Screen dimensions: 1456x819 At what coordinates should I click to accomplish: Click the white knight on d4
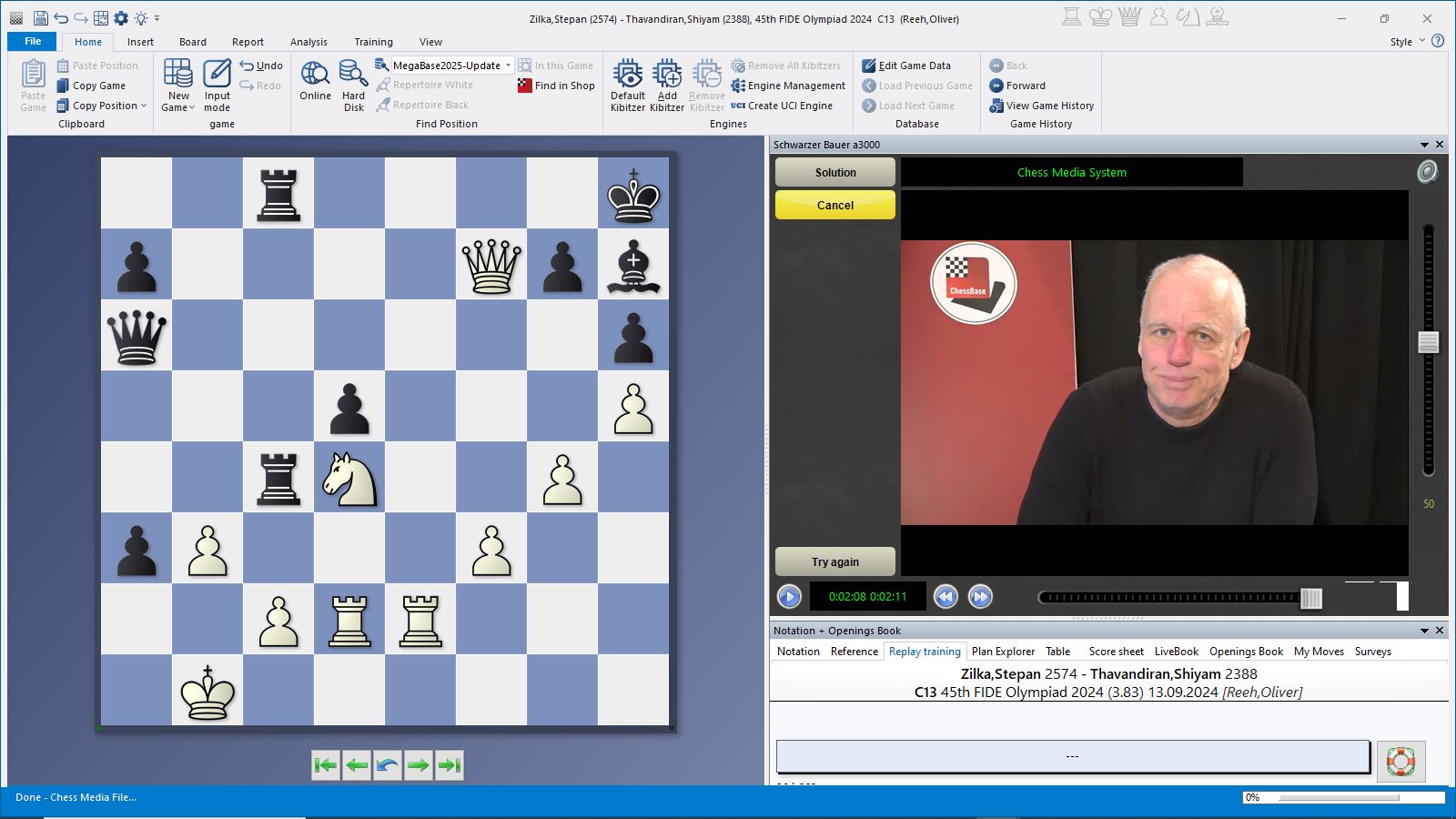point(349,479)
